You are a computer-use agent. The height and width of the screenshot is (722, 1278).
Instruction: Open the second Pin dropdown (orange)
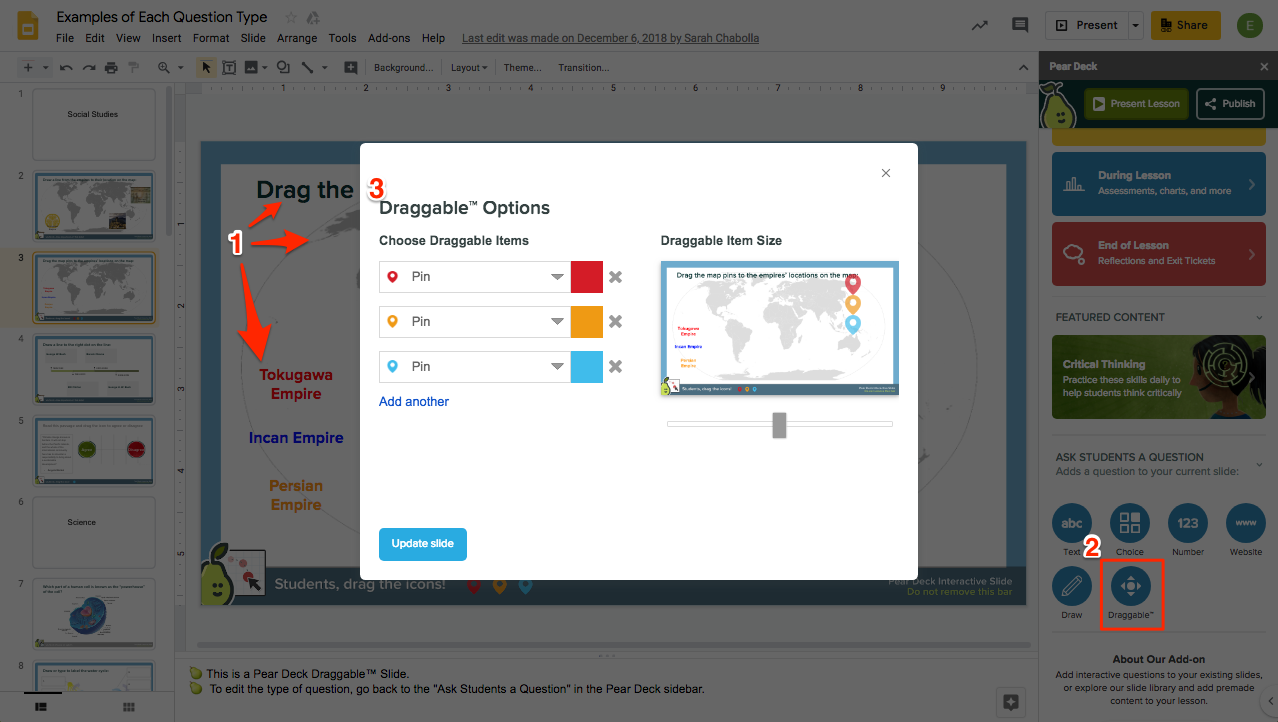click(475, 322)
